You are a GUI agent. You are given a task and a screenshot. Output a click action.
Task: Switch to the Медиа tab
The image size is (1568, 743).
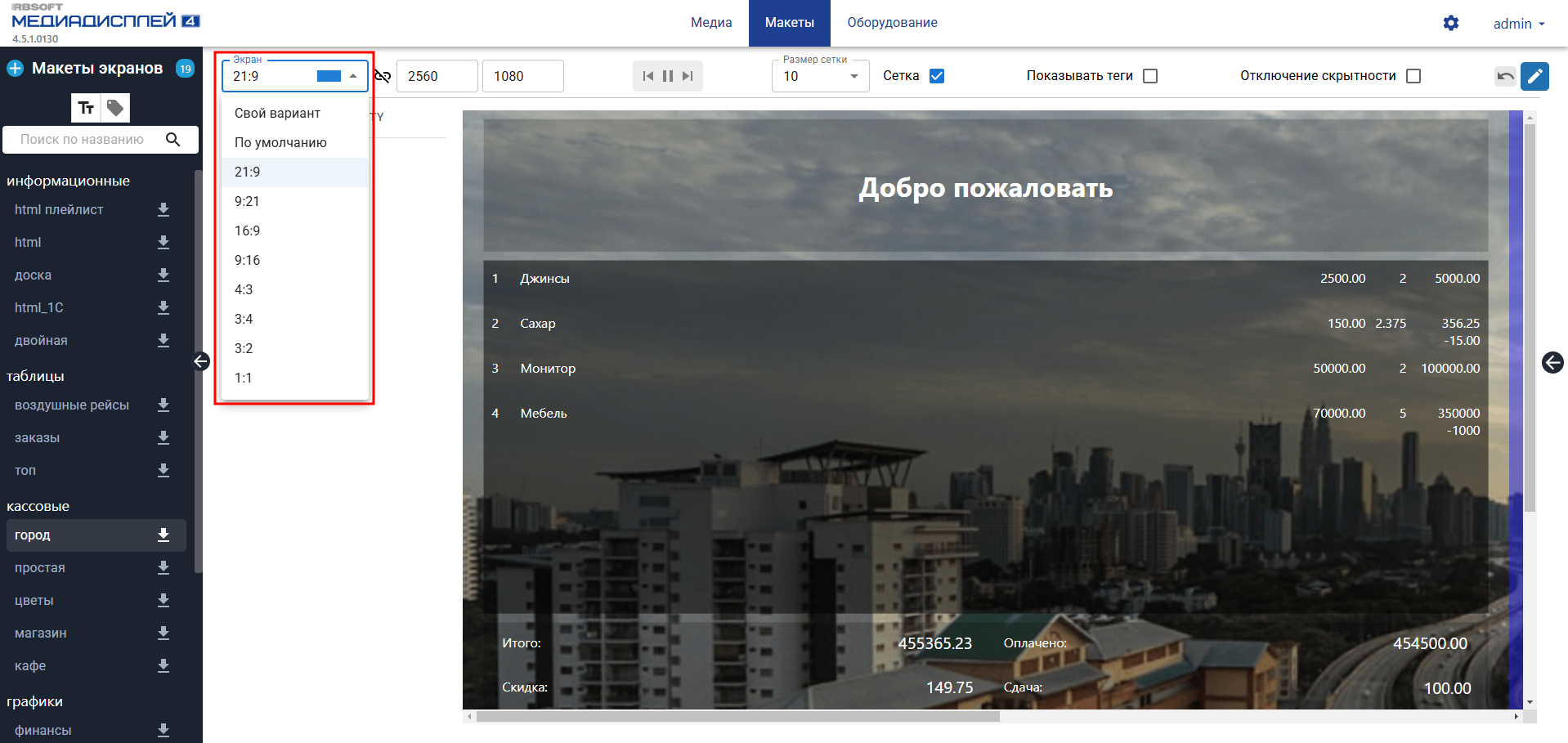(x=711, y=23)
